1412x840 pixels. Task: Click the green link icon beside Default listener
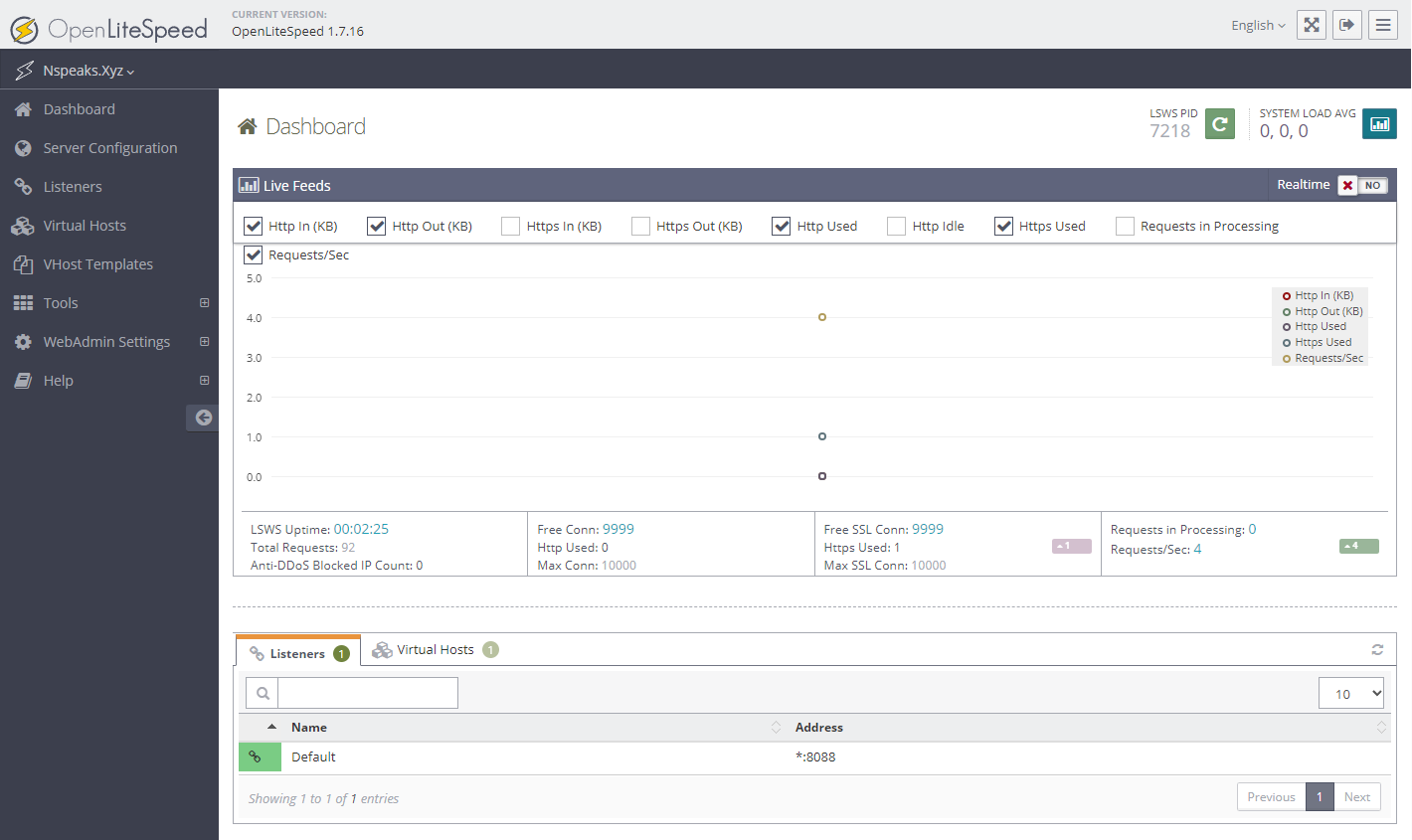pos(256,756)
